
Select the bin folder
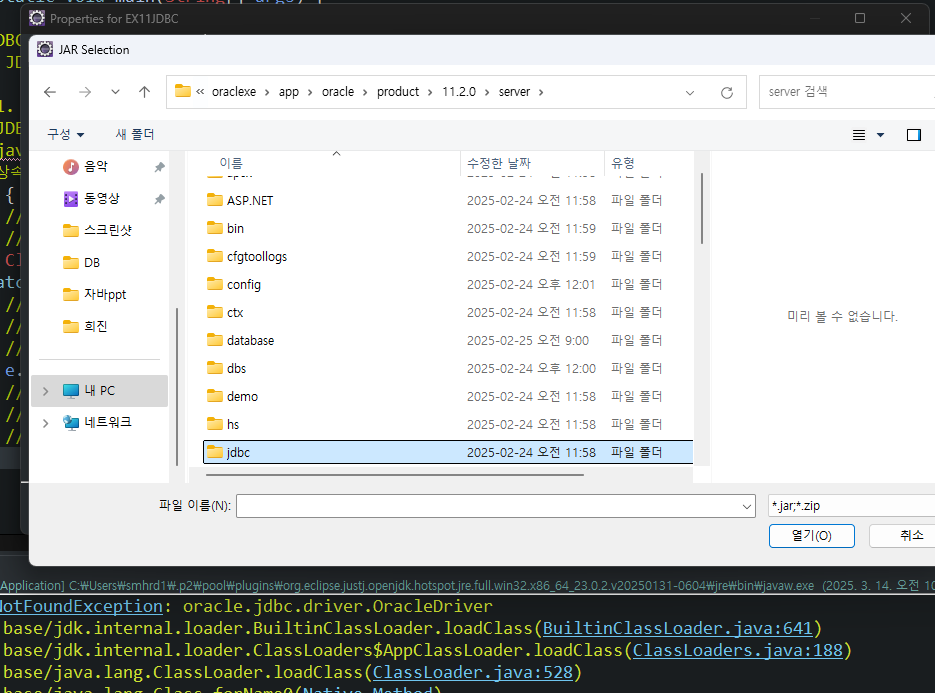[448, 228]
